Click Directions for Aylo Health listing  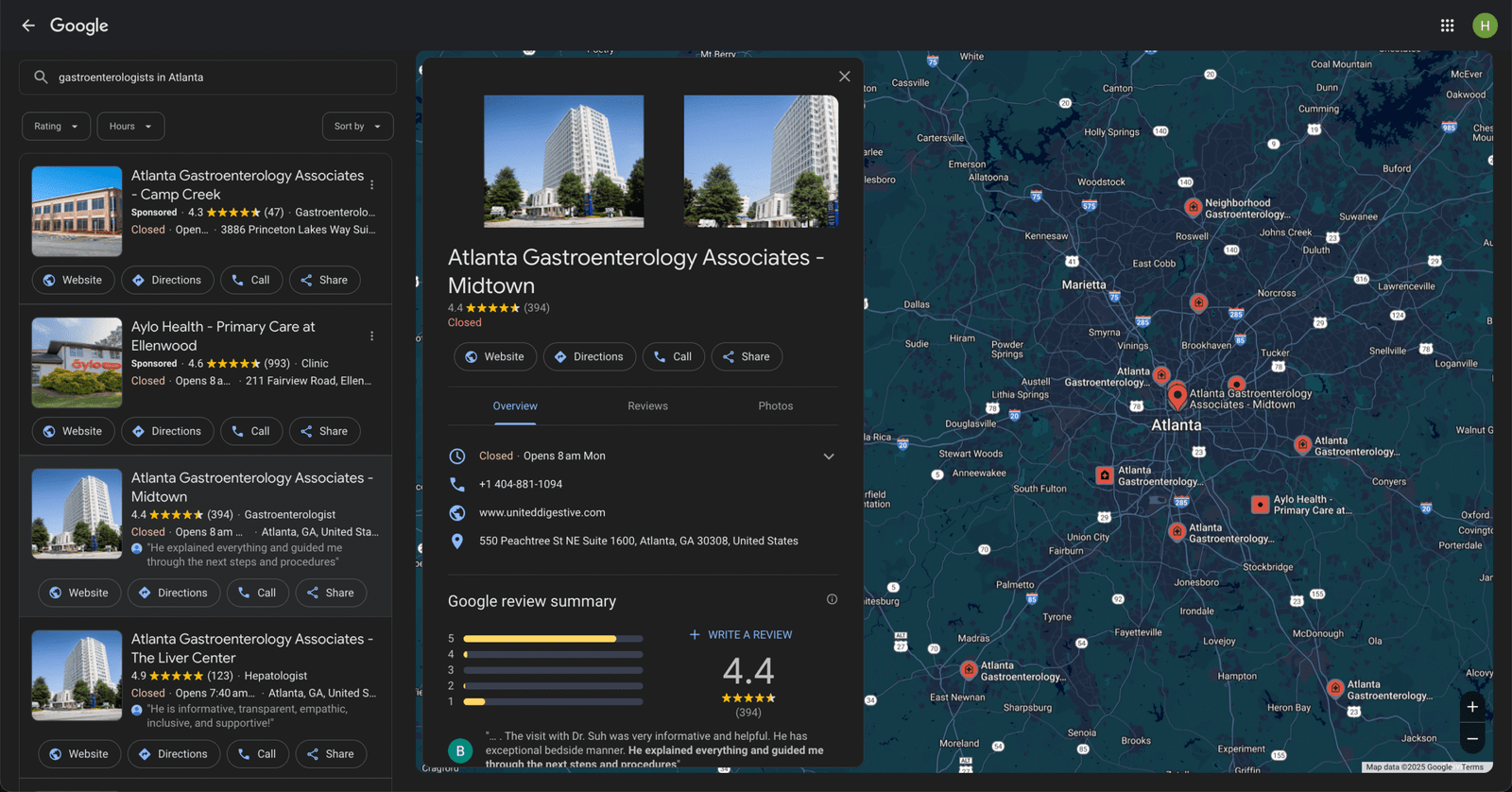(167, 432)
